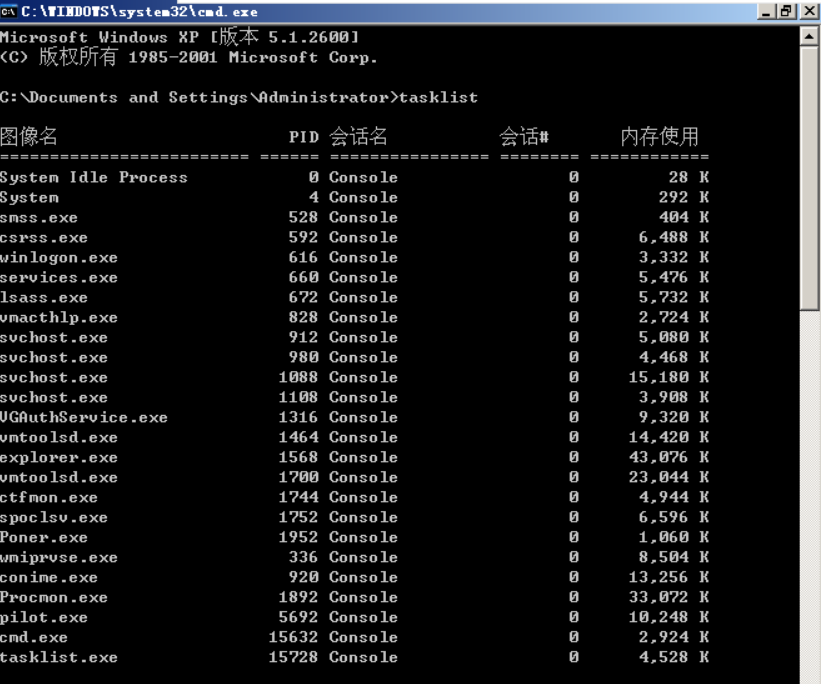Click the scrollbar up arrow

[x=809, y=36]
